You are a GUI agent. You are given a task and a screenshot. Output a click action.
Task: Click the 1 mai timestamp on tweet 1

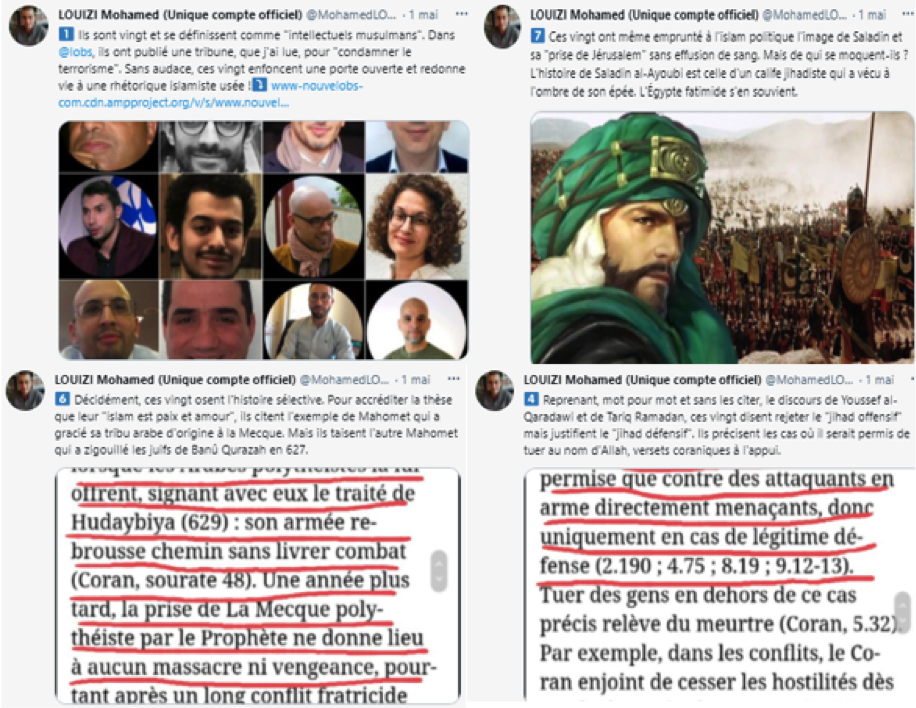[423, 15]
